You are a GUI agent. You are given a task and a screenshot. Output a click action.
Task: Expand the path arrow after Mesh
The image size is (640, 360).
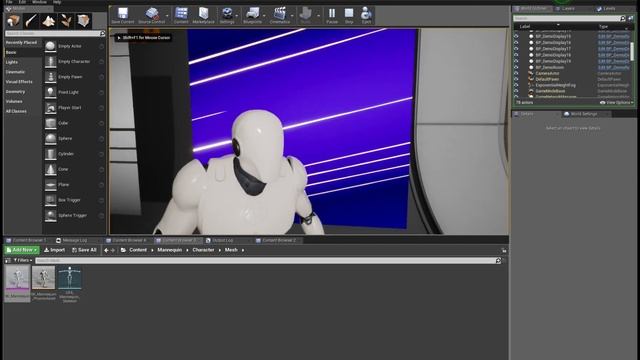(243, 250)
